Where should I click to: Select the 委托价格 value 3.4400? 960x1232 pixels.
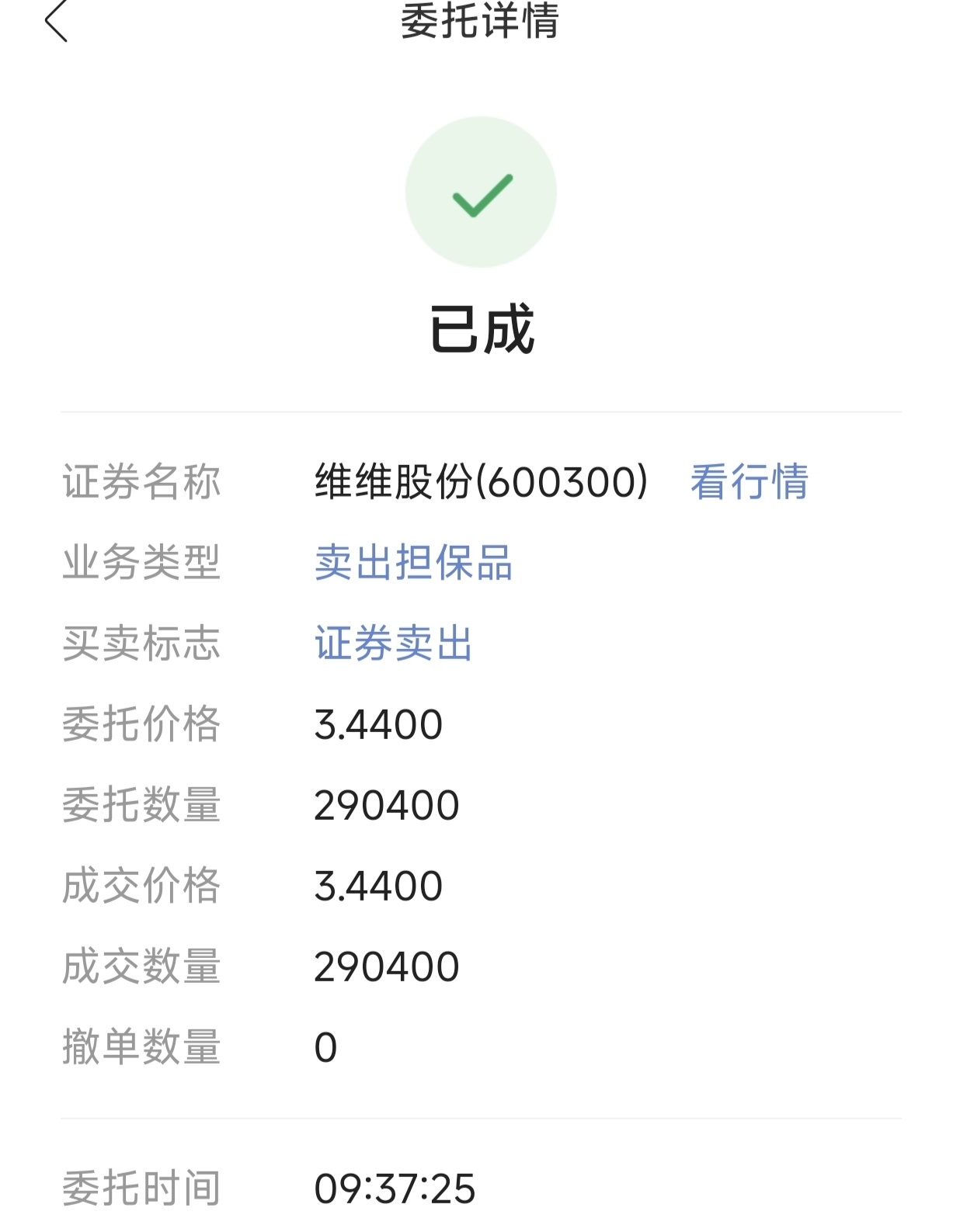coord(378,724)
